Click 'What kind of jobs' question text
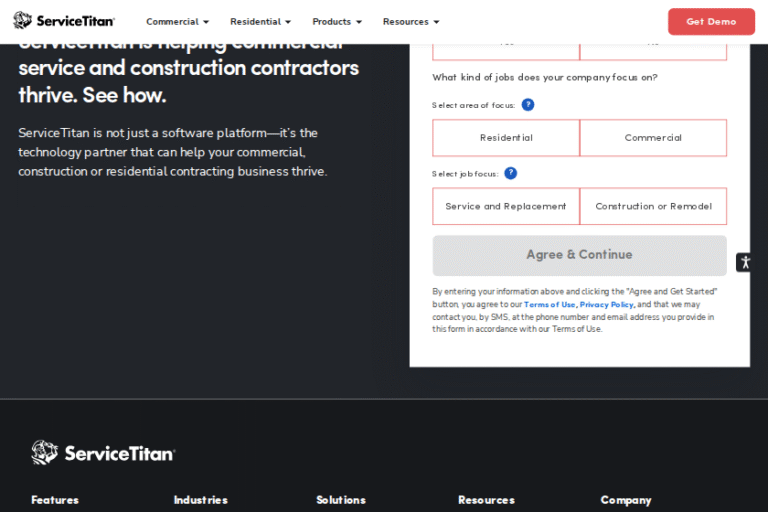 pos(545,77)
